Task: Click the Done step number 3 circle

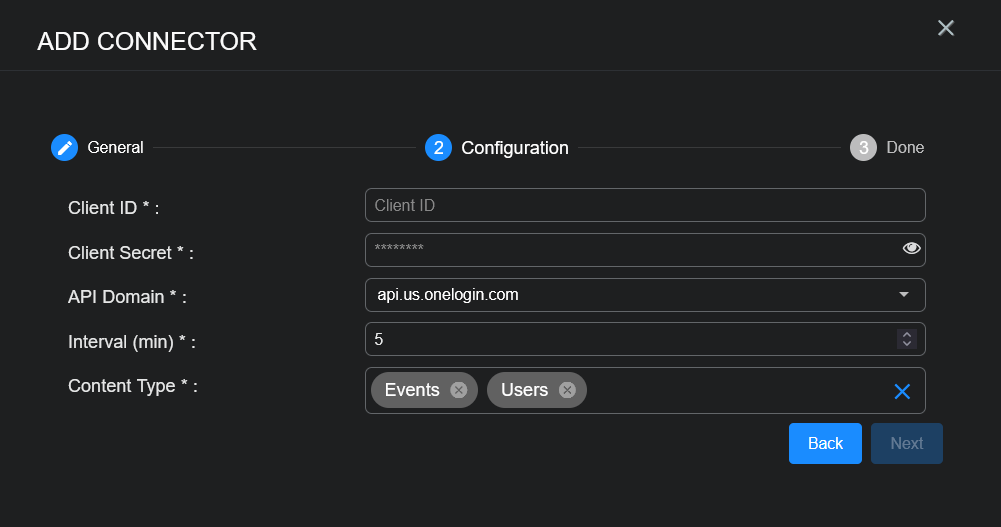Action: point(863,148)
